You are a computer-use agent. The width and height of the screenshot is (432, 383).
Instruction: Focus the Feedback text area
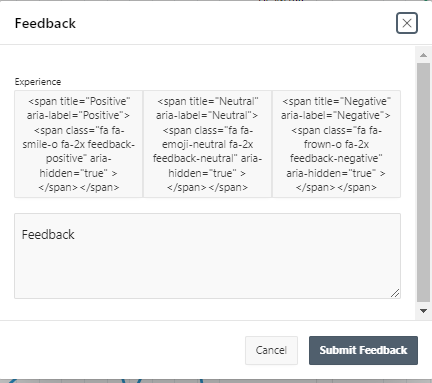point(207,256)
